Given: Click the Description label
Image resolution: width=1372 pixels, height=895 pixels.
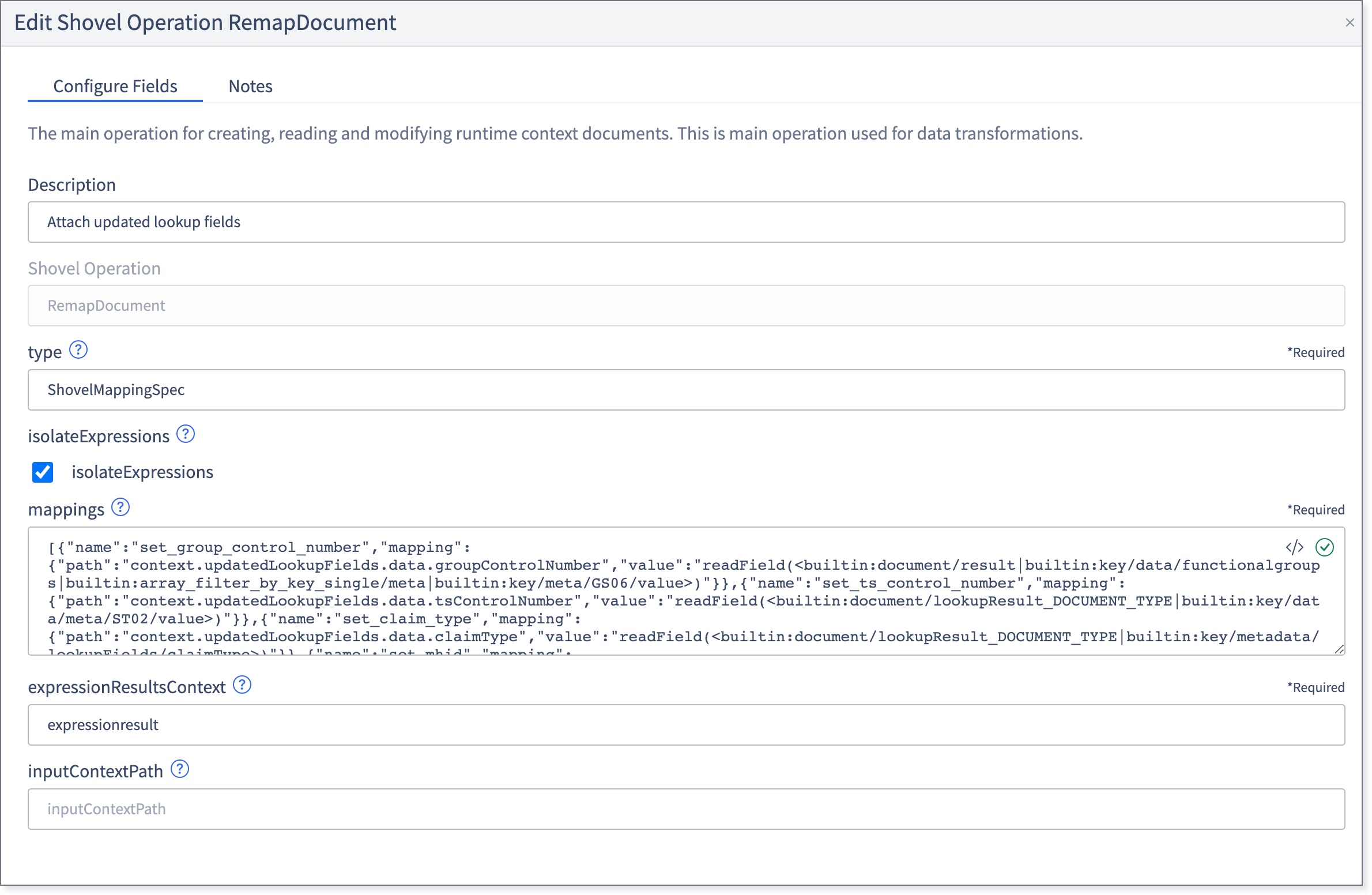Looking at the screenshot, I should pyautogui.click(x=72, y=185).
